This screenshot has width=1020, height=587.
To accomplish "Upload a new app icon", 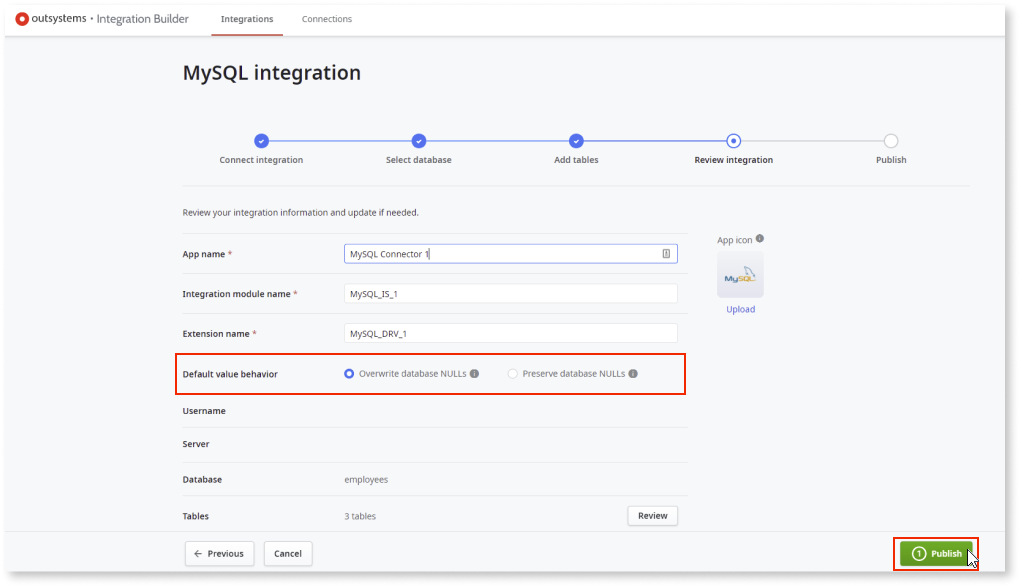I will pos(740,309).
